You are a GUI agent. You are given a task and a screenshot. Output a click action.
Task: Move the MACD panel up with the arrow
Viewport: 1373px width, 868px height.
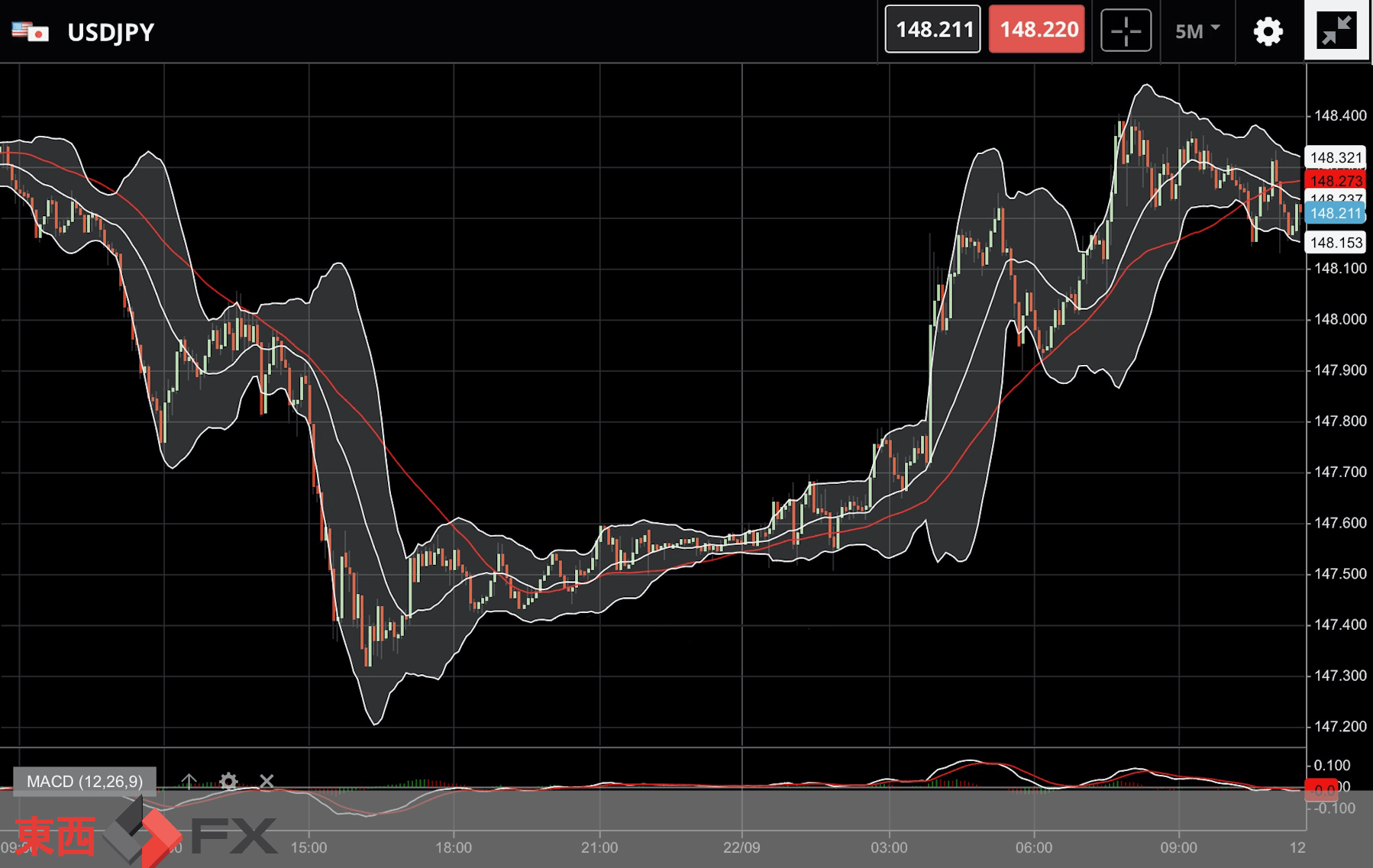pyautogui.click(x=189, y=781)
